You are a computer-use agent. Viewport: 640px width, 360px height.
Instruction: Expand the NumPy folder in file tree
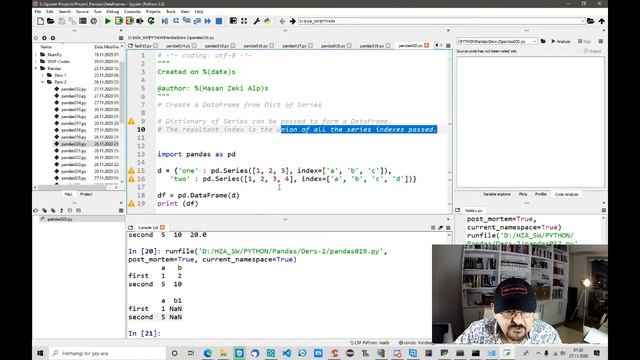[x=36, y=54]
